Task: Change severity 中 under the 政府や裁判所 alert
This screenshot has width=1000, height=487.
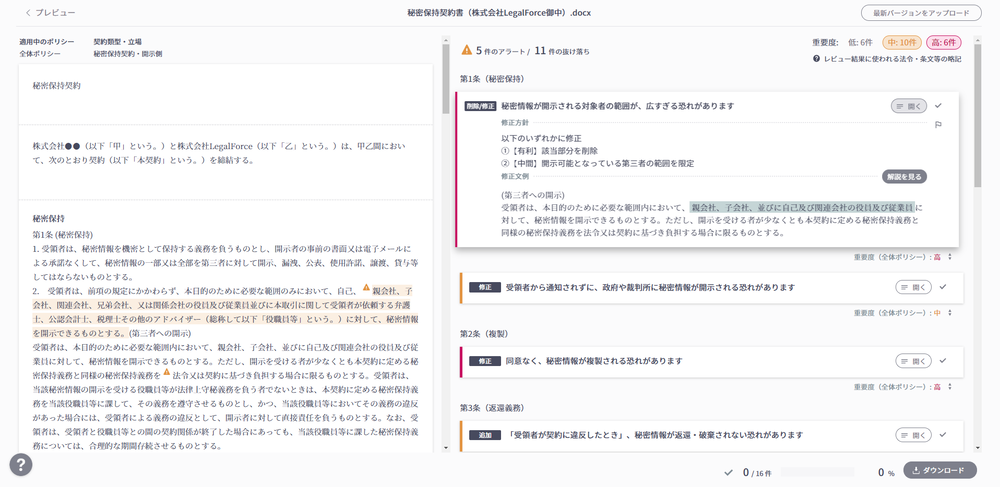Action: click(x=949, y=313)
